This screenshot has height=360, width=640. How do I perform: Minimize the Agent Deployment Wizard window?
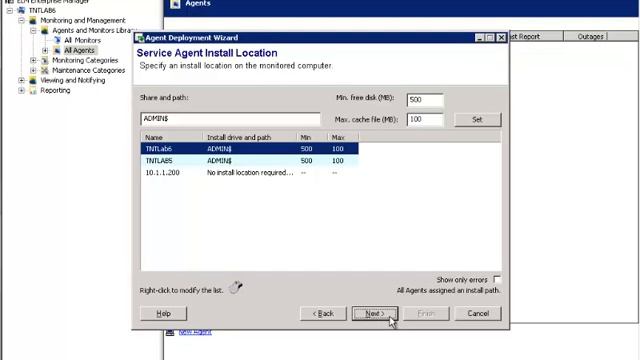click(x=480, y=38)
